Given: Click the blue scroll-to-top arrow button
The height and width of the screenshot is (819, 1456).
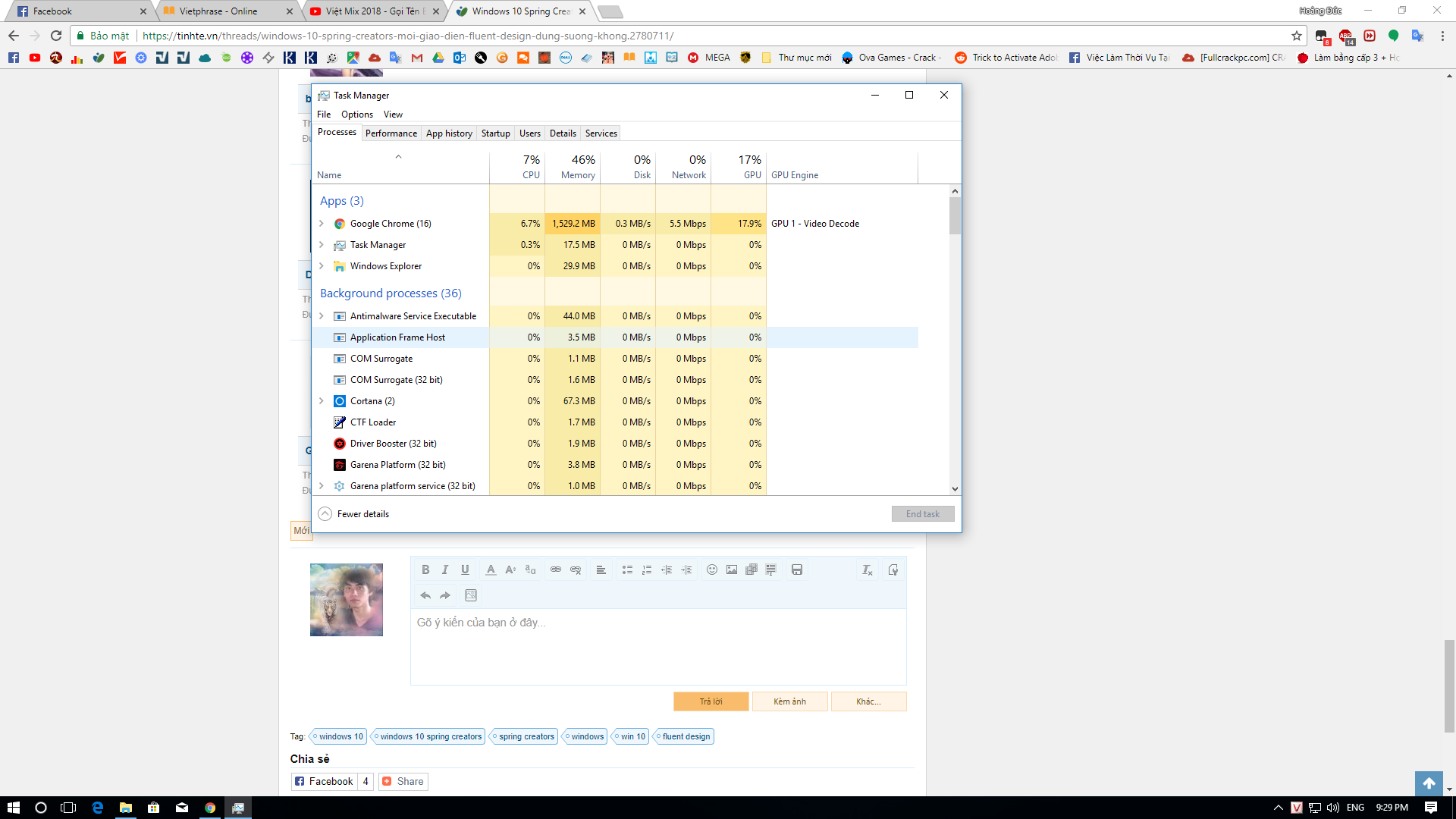Looking at the screenshot, I should 1429,783.
